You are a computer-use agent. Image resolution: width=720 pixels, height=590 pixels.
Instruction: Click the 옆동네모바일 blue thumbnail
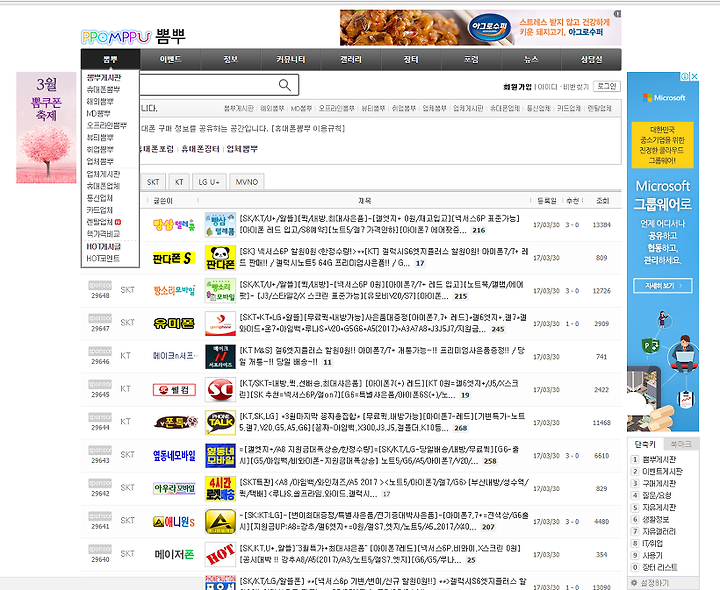(220, 455)
